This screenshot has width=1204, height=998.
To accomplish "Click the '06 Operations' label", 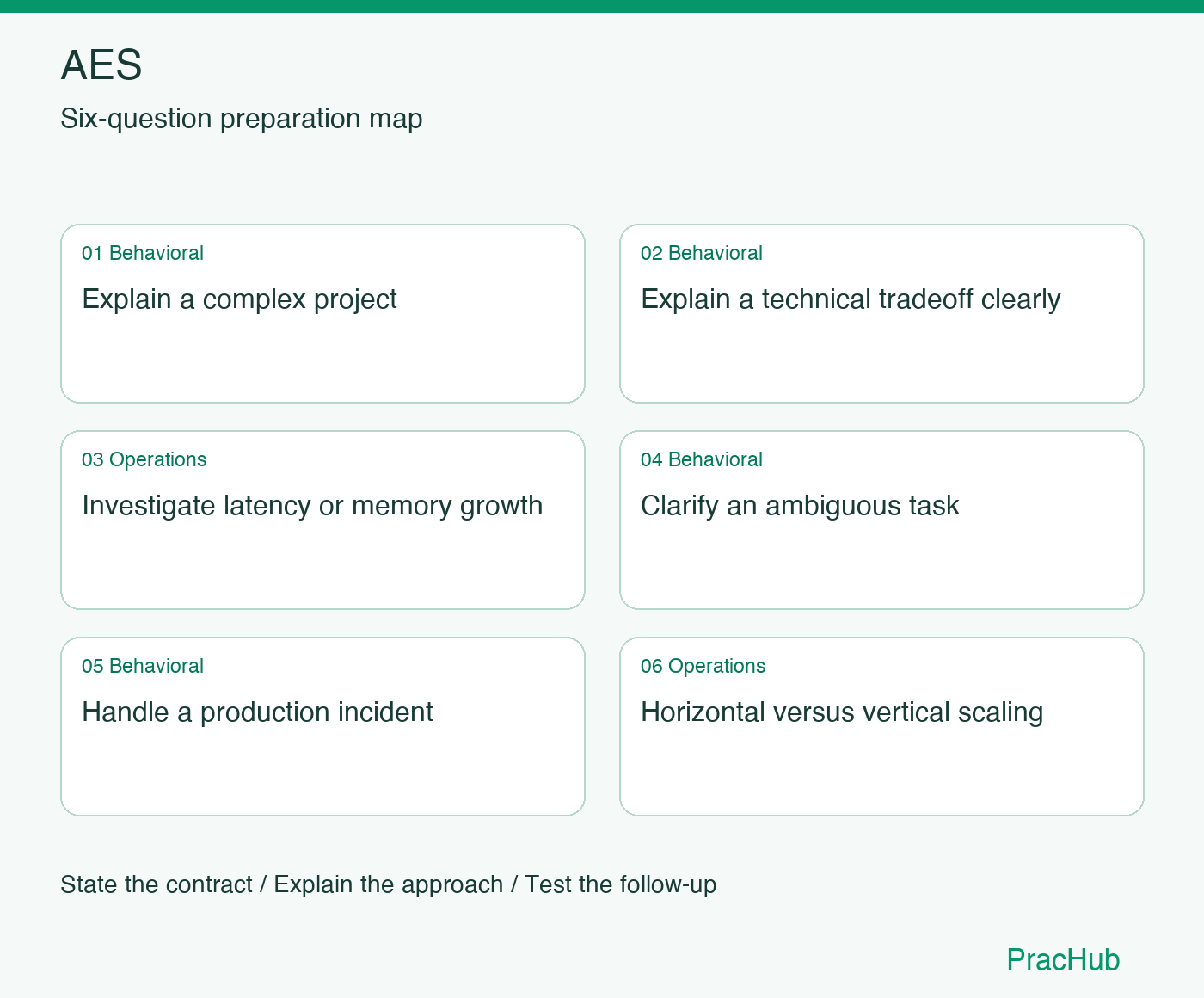I will (x=703, y=666).
